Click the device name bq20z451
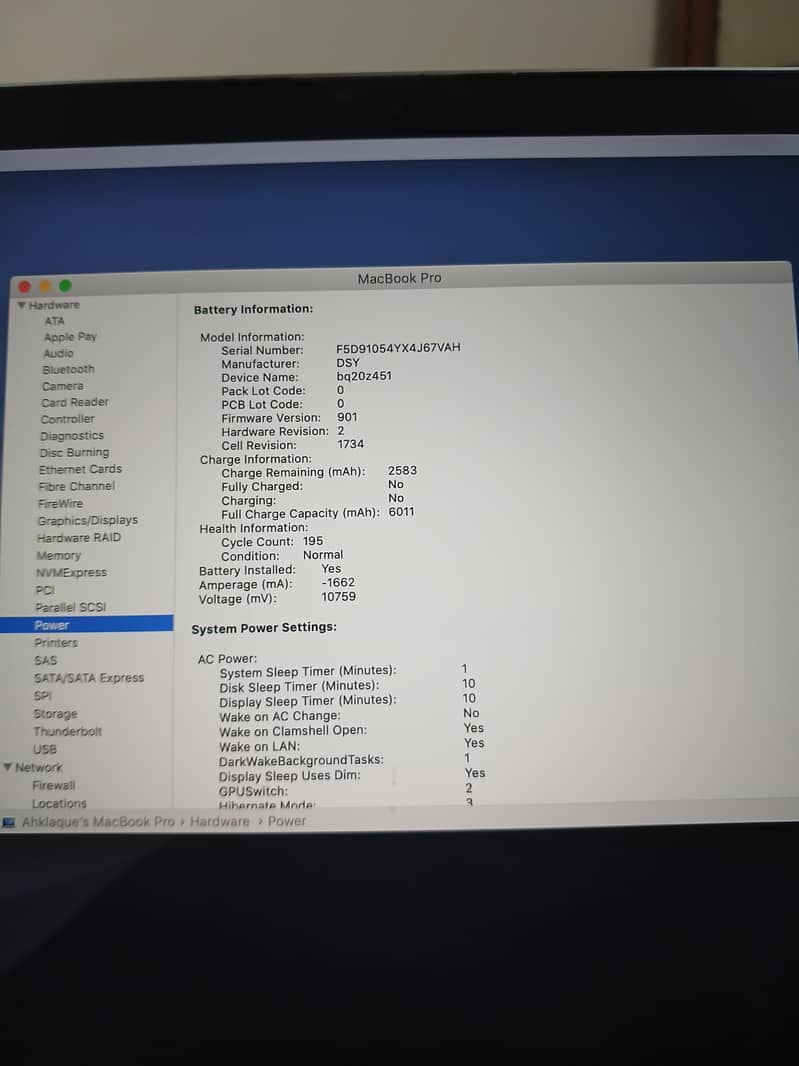 click(364, 376)
